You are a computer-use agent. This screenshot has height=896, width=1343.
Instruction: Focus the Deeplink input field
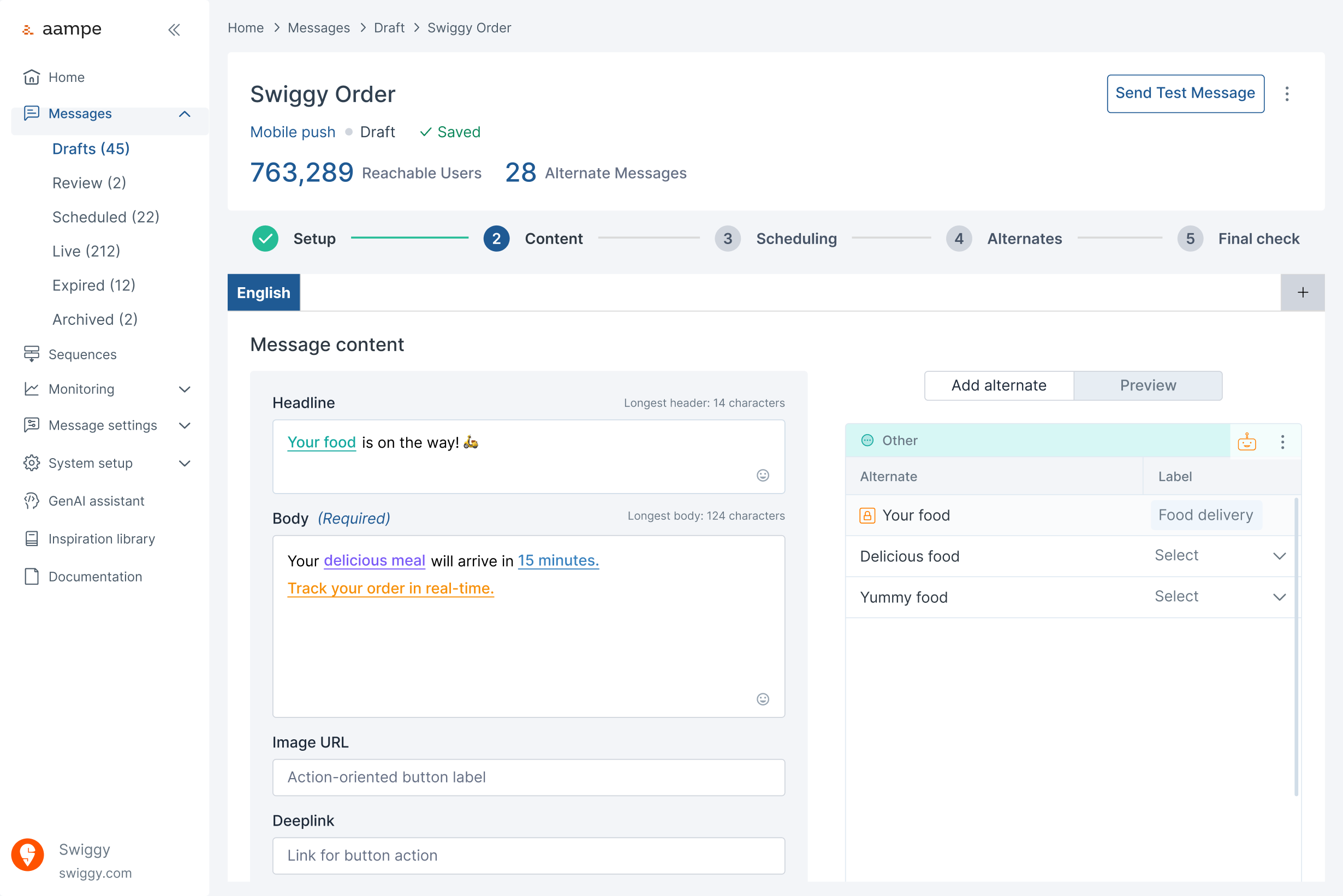(529, 856)
